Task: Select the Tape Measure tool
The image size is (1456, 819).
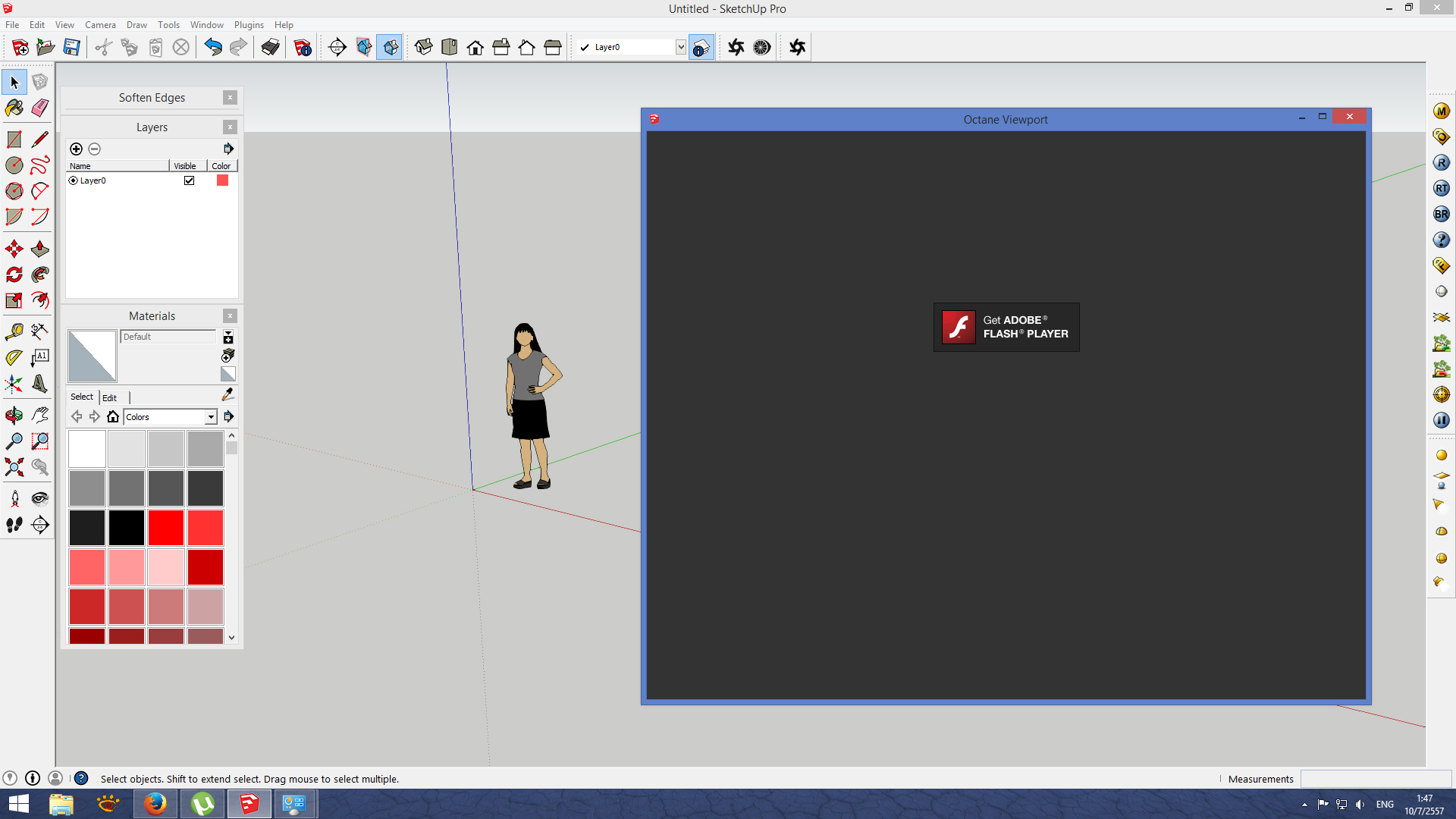Action: tap(14, 332)
